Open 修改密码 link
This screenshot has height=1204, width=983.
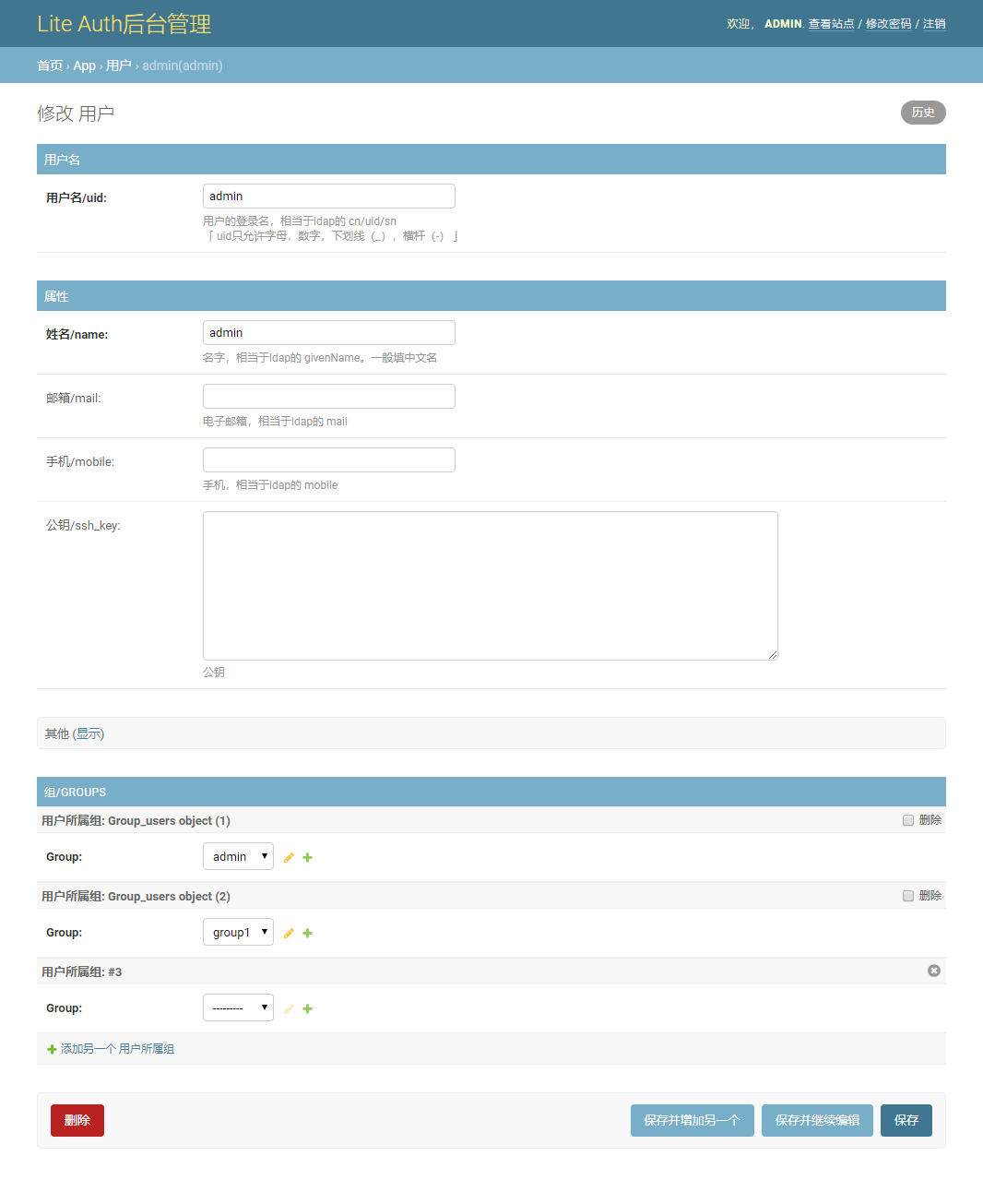click(889, 24)
